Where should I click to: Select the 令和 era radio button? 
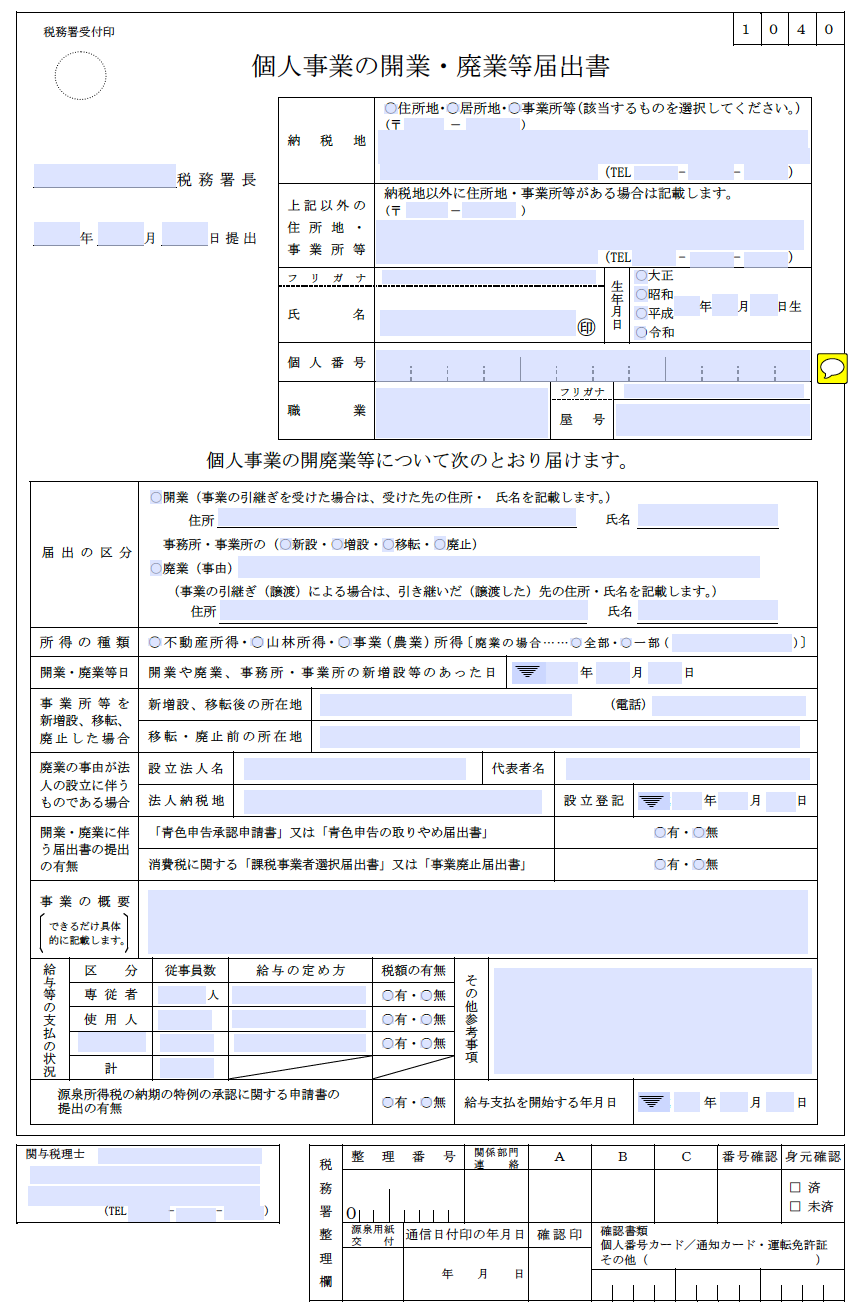(641, 332)
